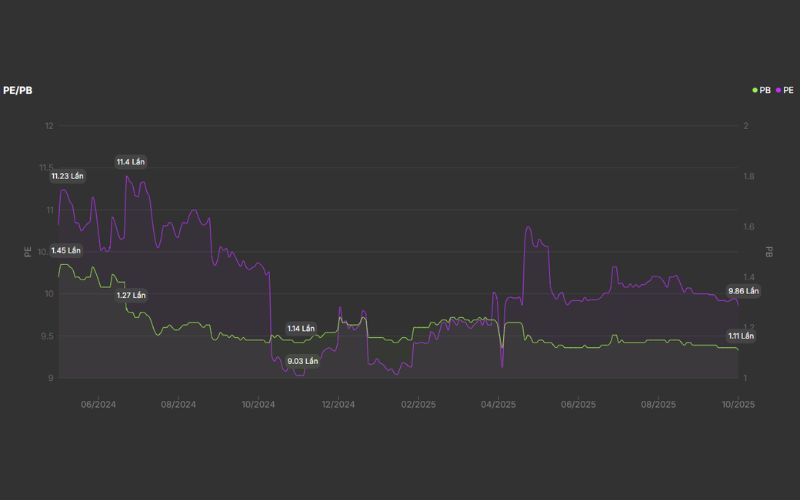Click the 06/2024 x-axis label

coord(98,405)
